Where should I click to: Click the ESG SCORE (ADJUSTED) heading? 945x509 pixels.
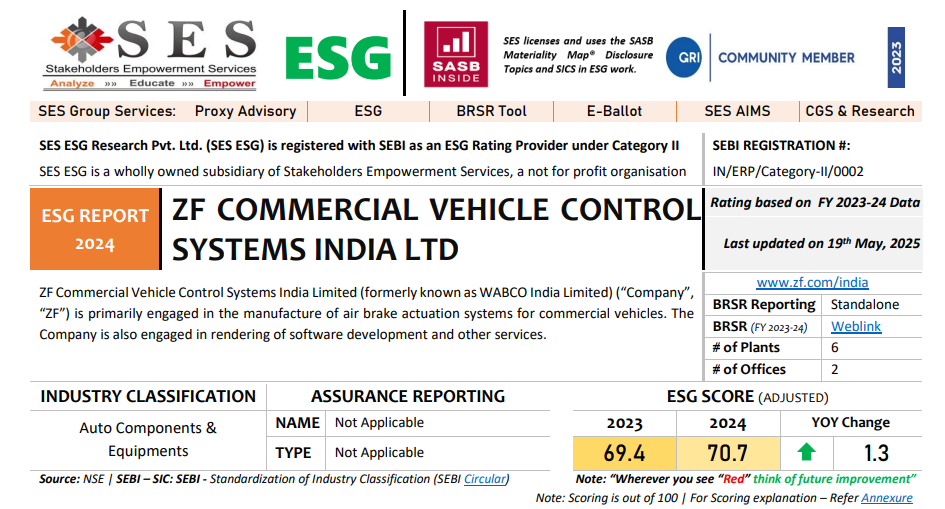pos(747,397)
